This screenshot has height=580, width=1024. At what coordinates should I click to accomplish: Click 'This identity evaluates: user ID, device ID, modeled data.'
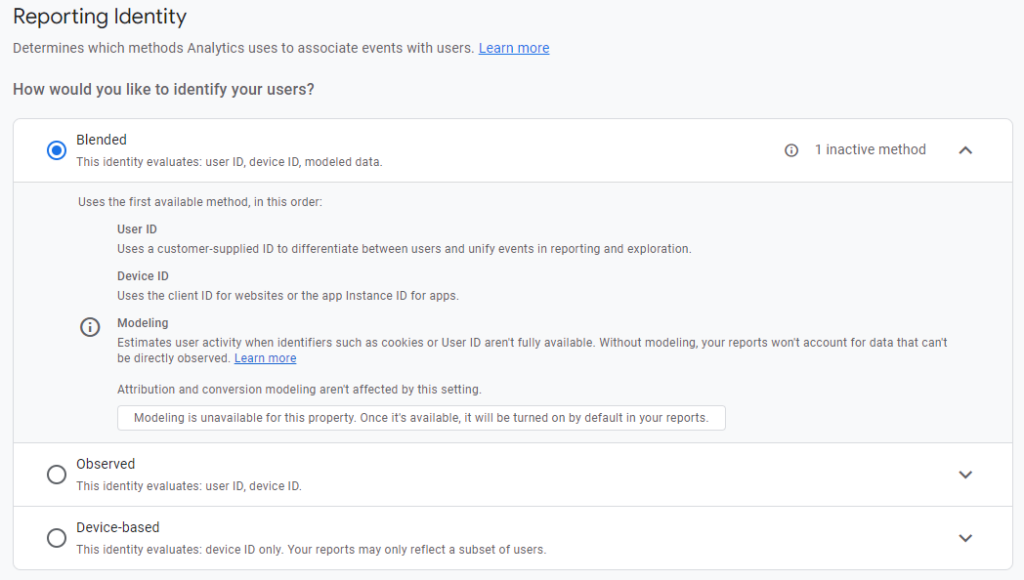[x=229, y=162]
